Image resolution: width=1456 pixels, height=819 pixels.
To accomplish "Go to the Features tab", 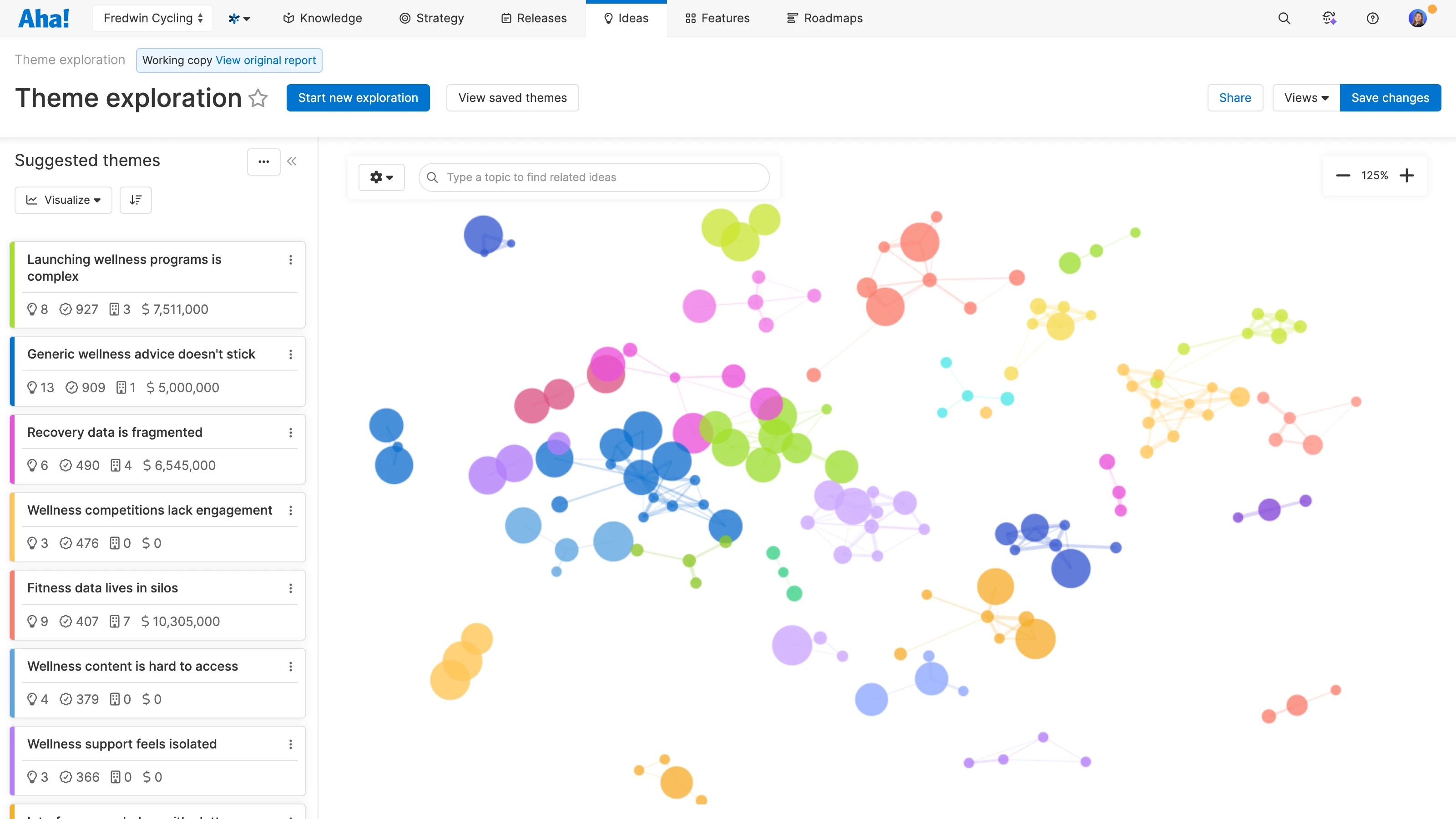I will pos(717,18).
